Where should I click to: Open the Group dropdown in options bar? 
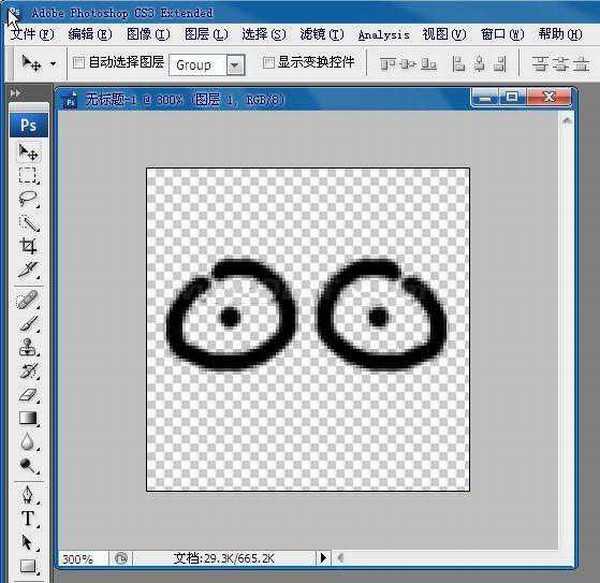click(x=235, y=64)
